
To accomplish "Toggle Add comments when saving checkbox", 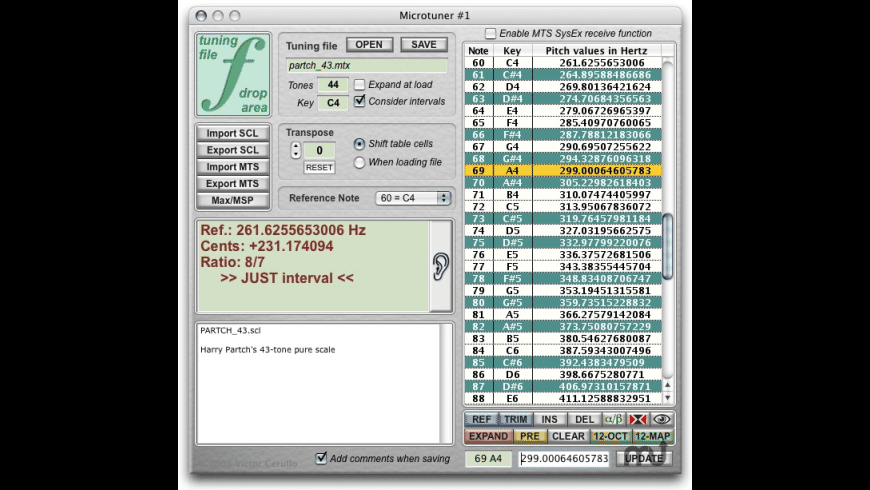I will pyautogui.click(x=321, y=458).
